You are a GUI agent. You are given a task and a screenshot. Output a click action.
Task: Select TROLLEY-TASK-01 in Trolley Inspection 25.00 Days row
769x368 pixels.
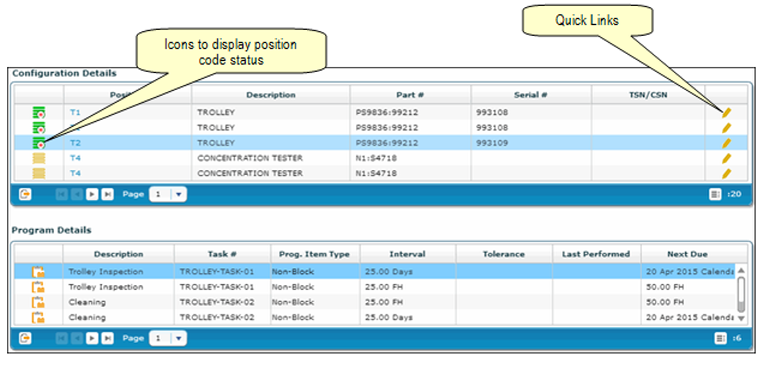(x=217, y=272)
